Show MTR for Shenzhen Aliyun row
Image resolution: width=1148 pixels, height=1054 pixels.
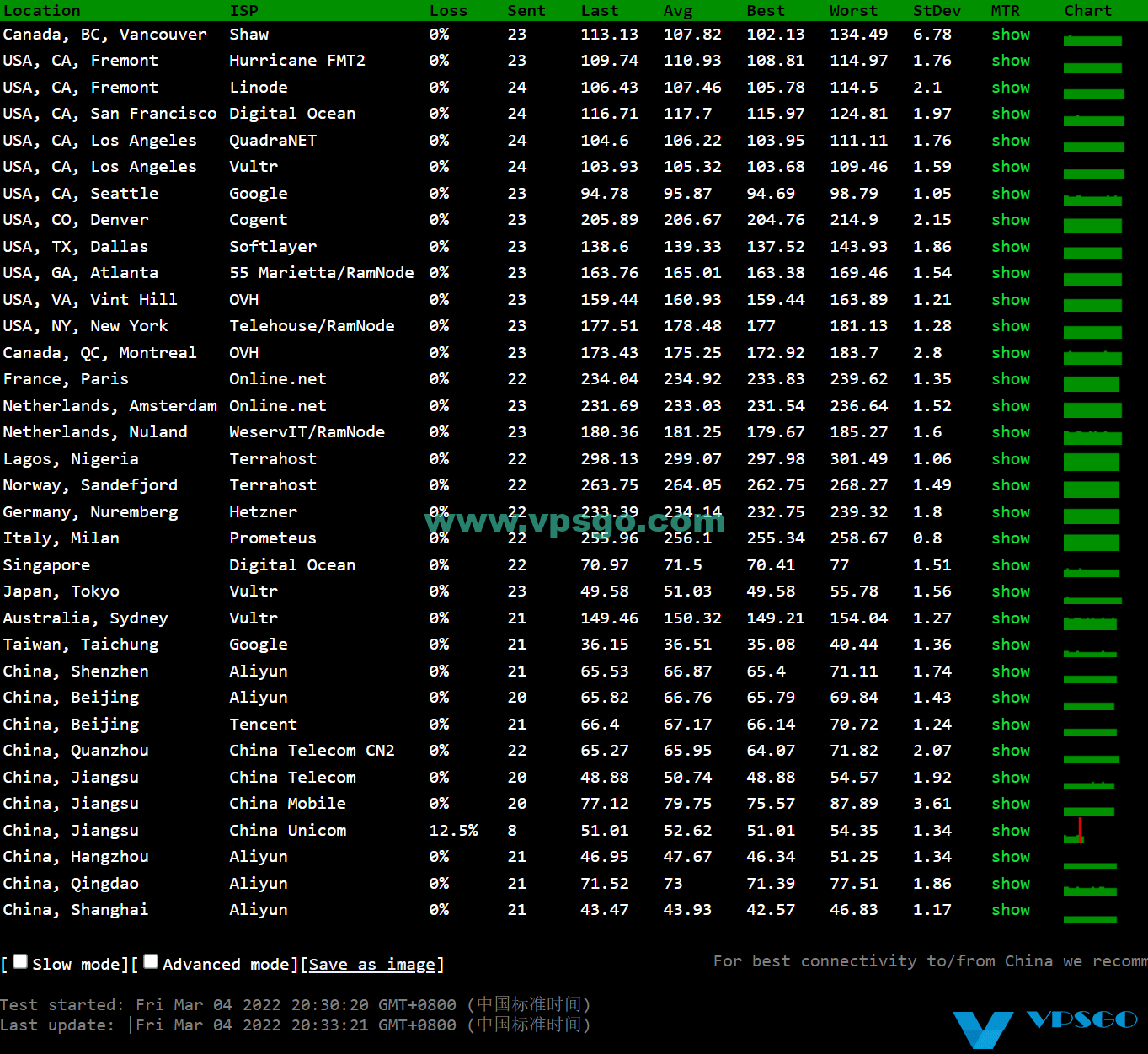(1011, 671)
